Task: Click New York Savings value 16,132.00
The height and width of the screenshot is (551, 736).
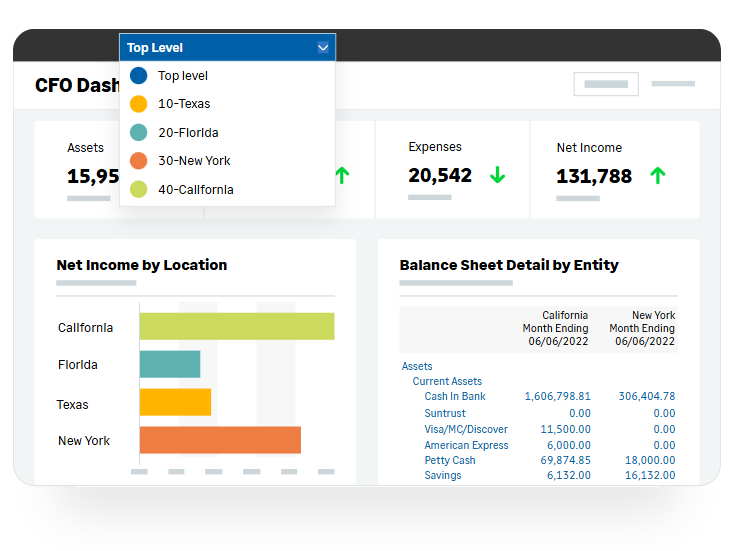Action: (x=650, y=475)
